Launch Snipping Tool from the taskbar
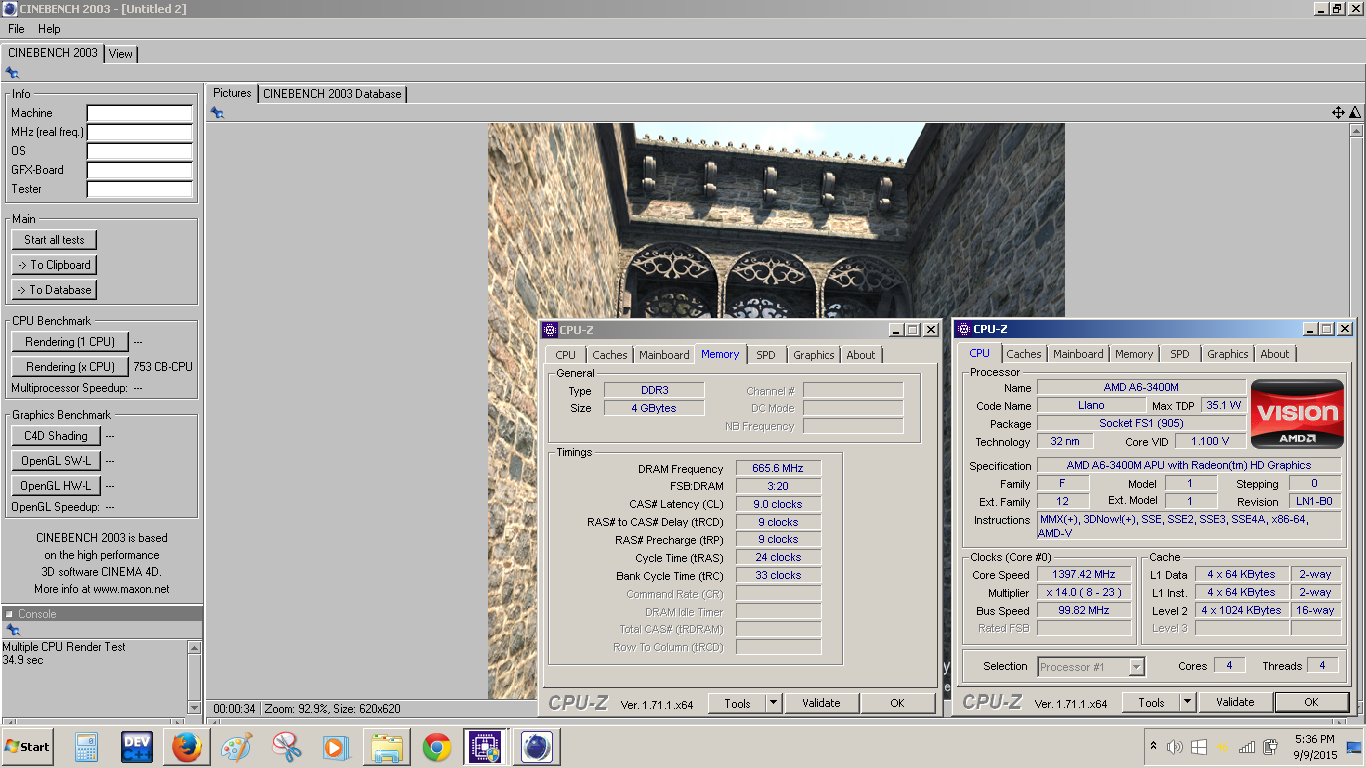 pyautogui.click(x=286, y=747)
